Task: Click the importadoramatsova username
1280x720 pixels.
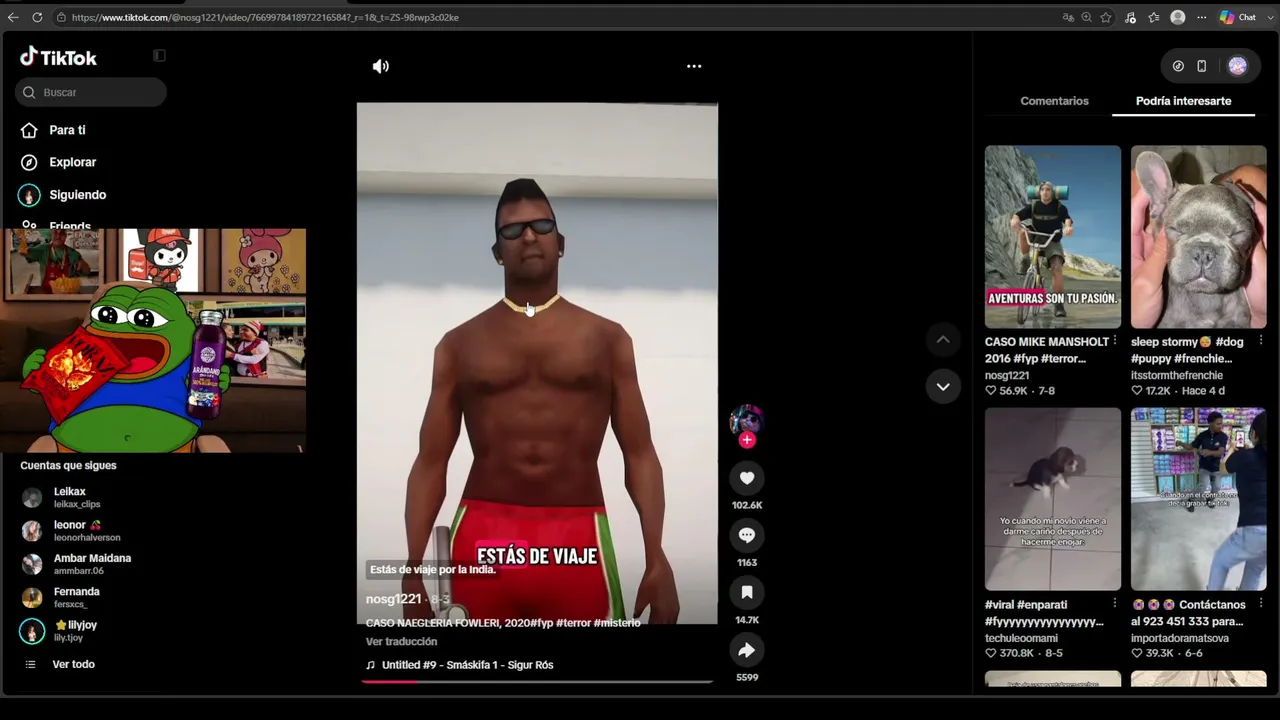Action: (1180, 638)
